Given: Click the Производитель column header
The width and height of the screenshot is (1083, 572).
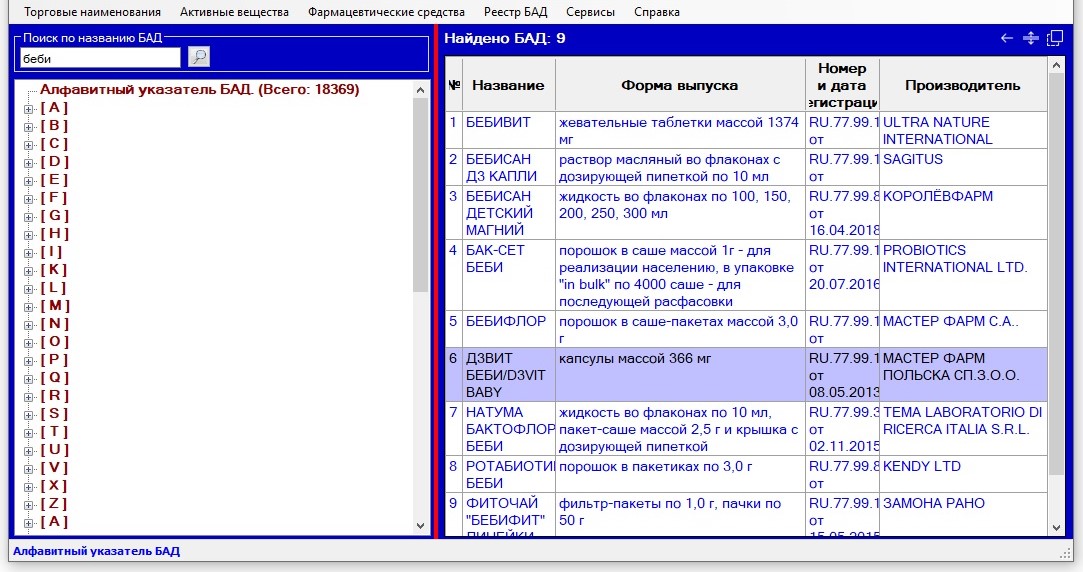Looking at the screenshot, I should point(962,85).
